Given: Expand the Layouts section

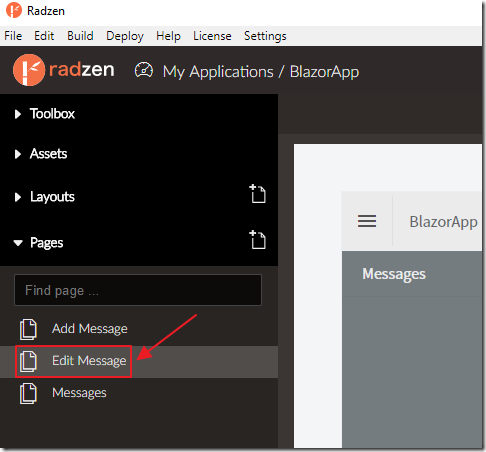Looking at the screenshot, I should coord(45,197).
